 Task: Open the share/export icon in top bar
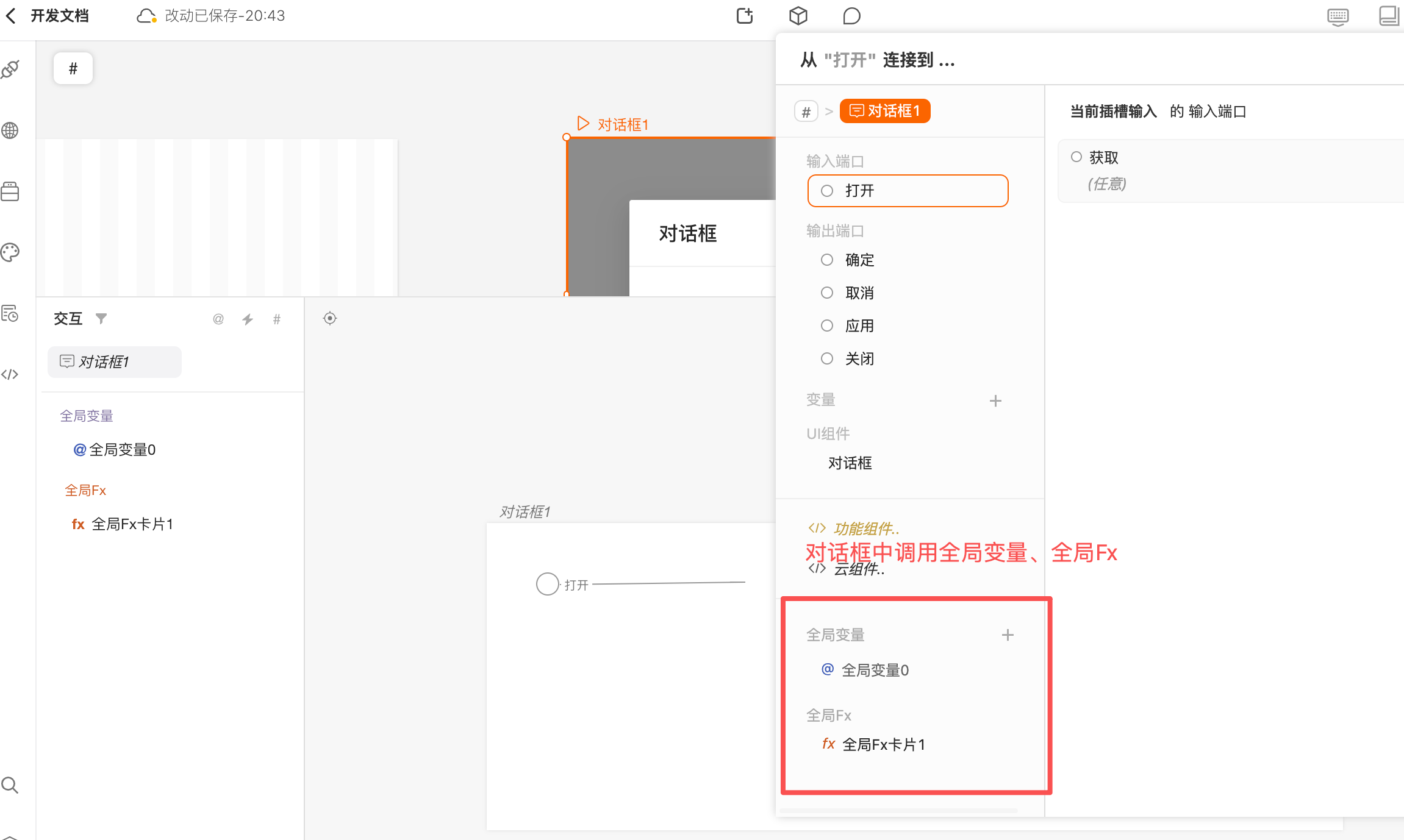click(745, 16)
